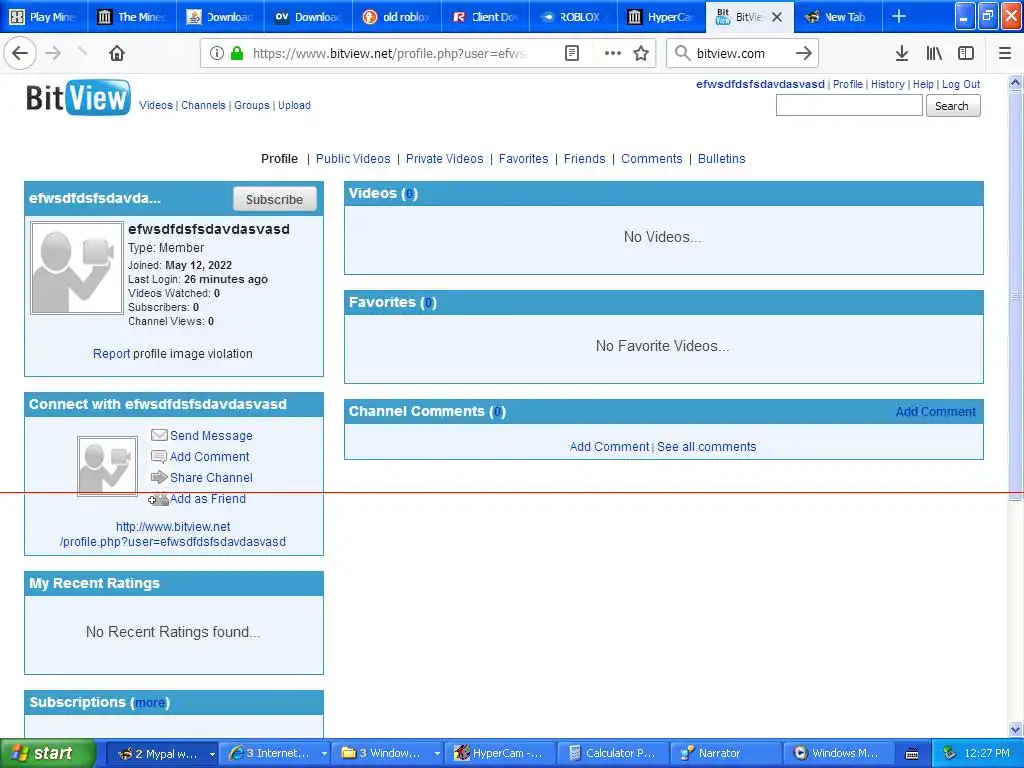
Task: Click the profile URL link in Connect box
Action: pyautogui.click(x=172, y=534)
